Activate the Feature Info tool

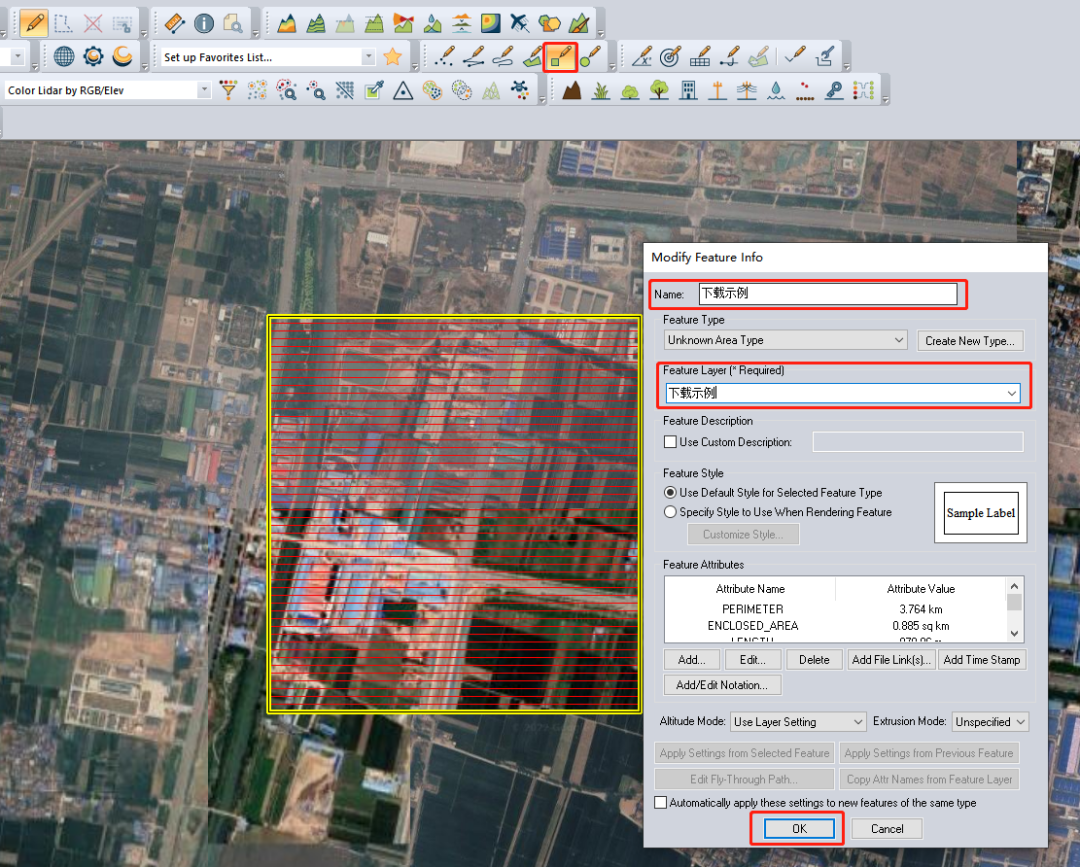coord(204,22)
